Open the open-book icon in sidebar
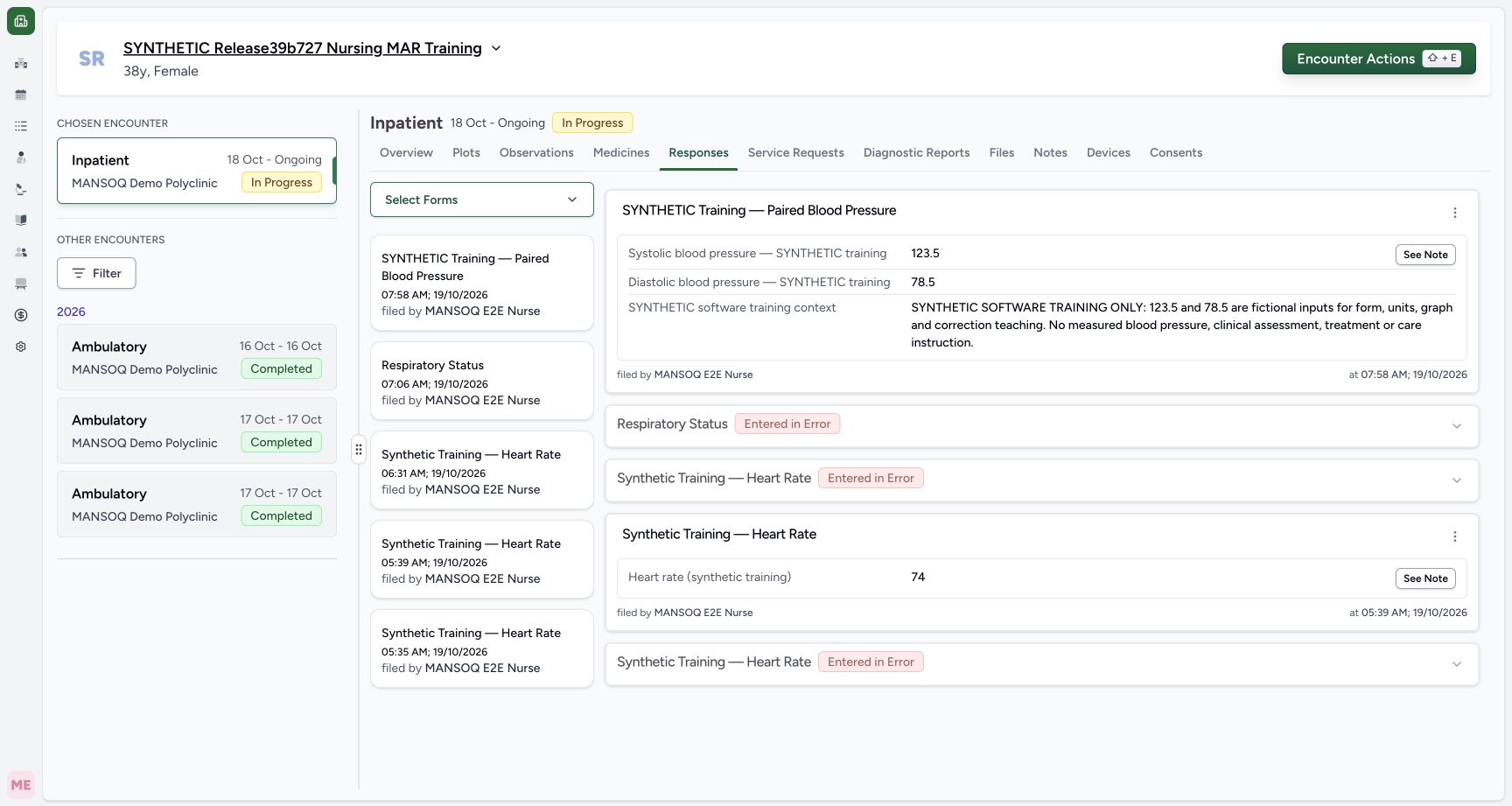Image resolution: width=1512 pixels, height=806 pixels. [x=21, y=221]
